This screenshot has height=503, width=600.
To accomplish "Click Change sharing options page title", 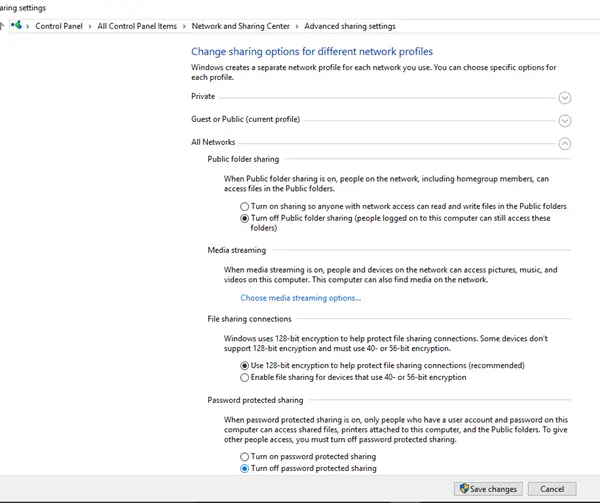I will (312, 52).
